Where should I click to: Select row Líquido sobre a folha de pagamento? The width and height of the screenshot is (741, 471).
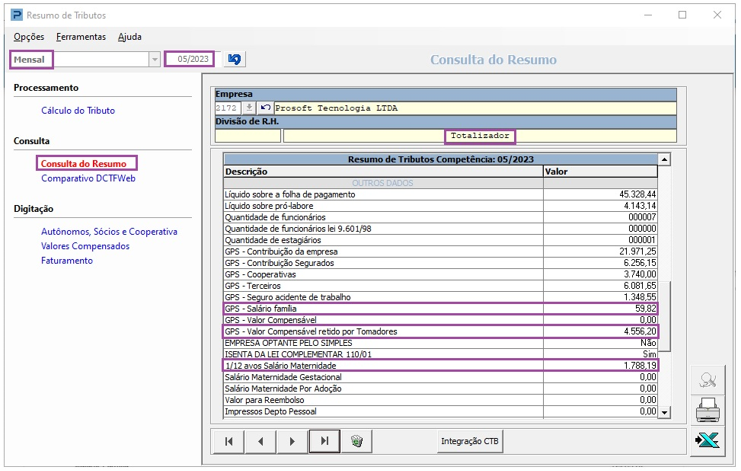[x=440, y=195]
